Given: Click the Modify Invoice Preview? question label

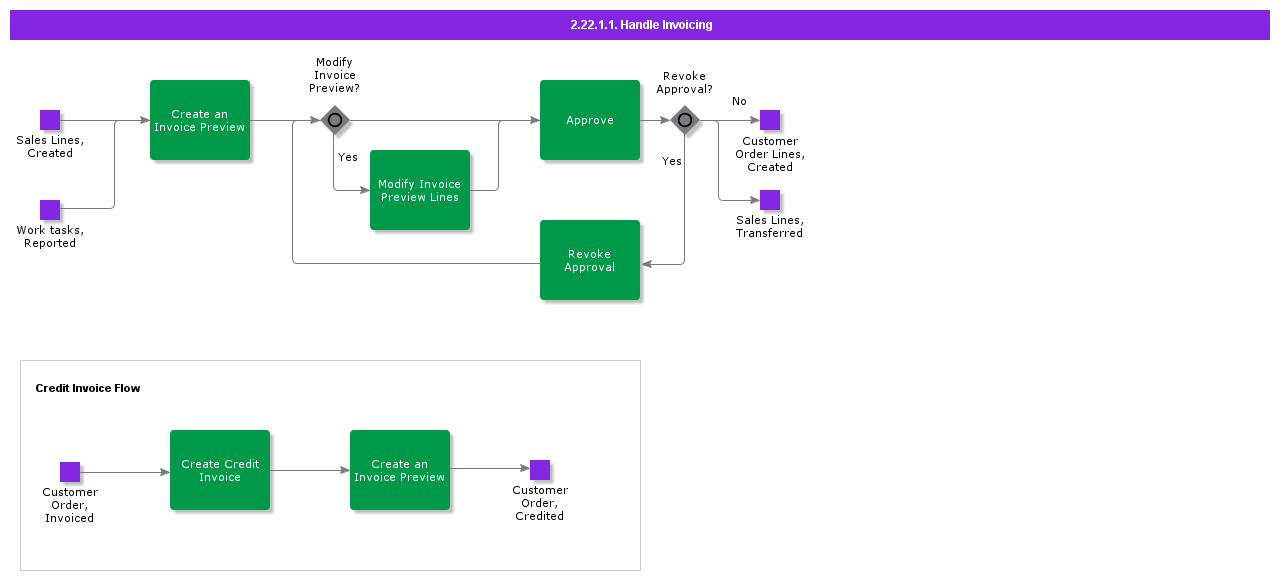Looking at the screenshot, I should [334, 75].
